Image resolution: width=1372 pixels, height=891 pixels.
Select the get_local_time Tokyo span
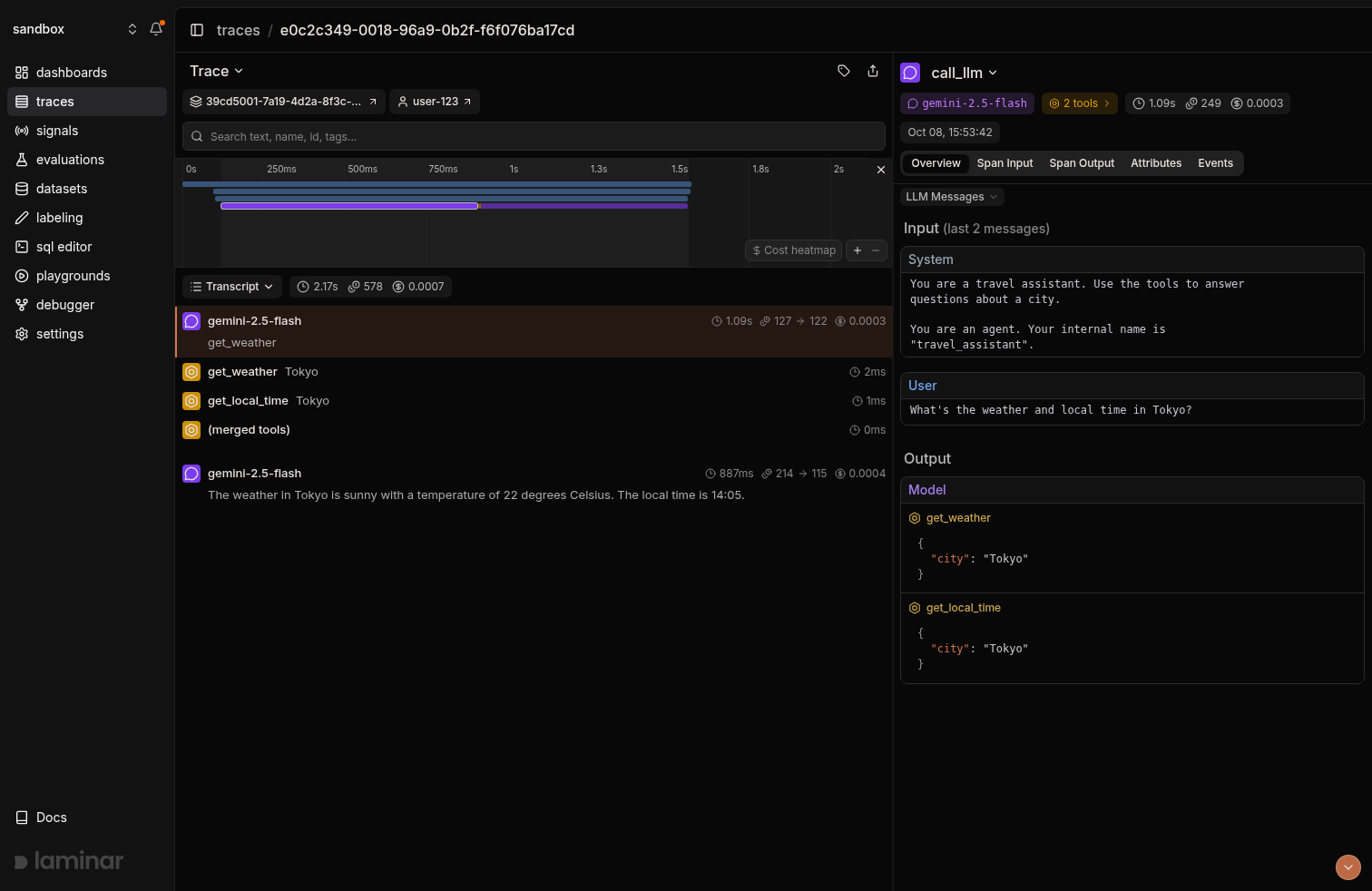pyautogui.click(x=534, y=401)
